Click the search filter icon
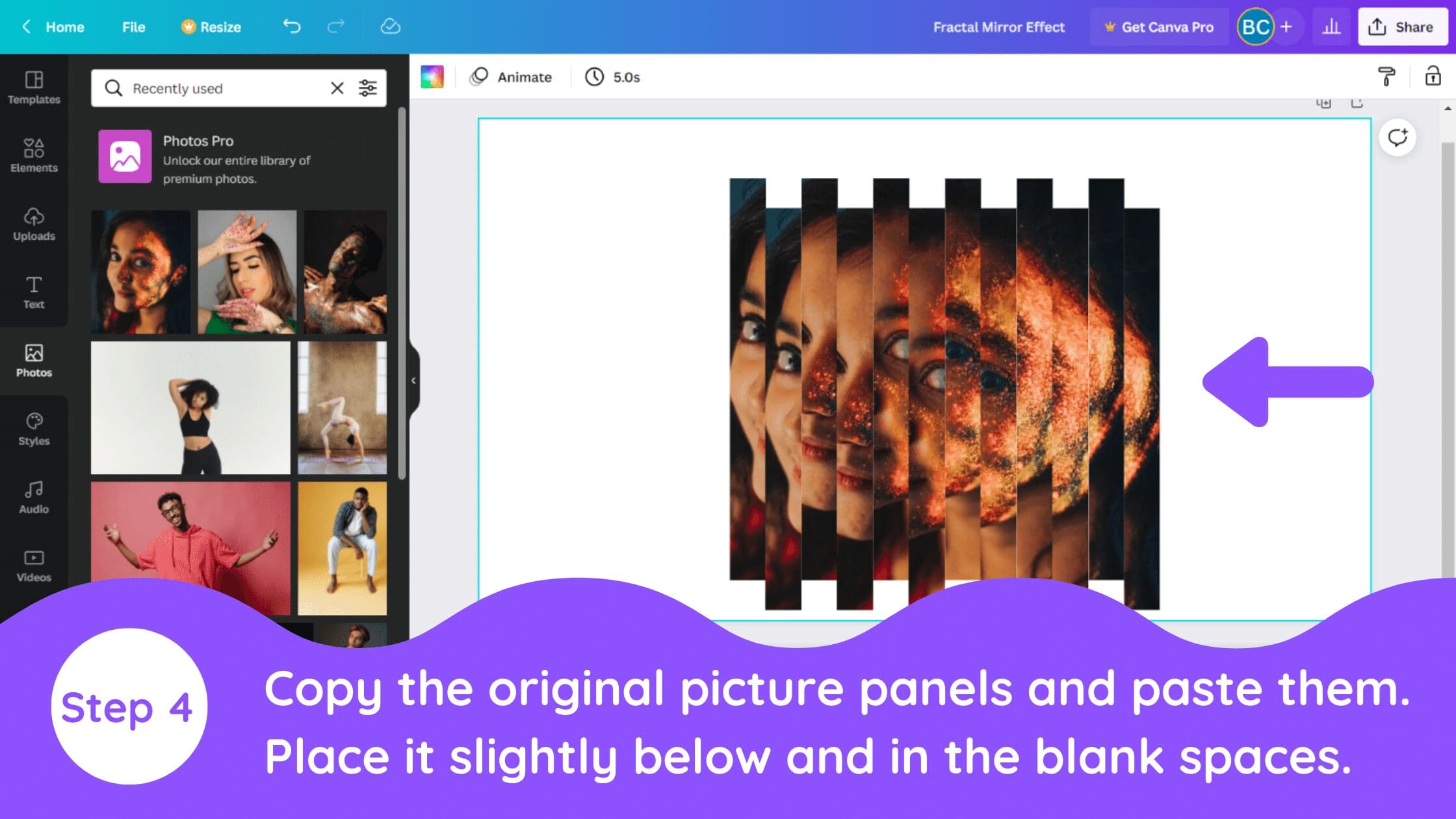The width and height of the screenshot is (1456, 819). click(x=370, y=88)
